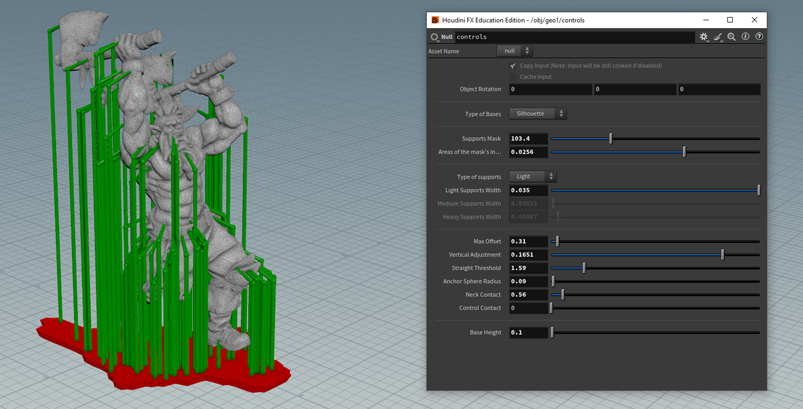This screenshot has width=803, height=409.
Task: Click the Anchor Sphere Radius value 0.09
Action: [529, 282]
